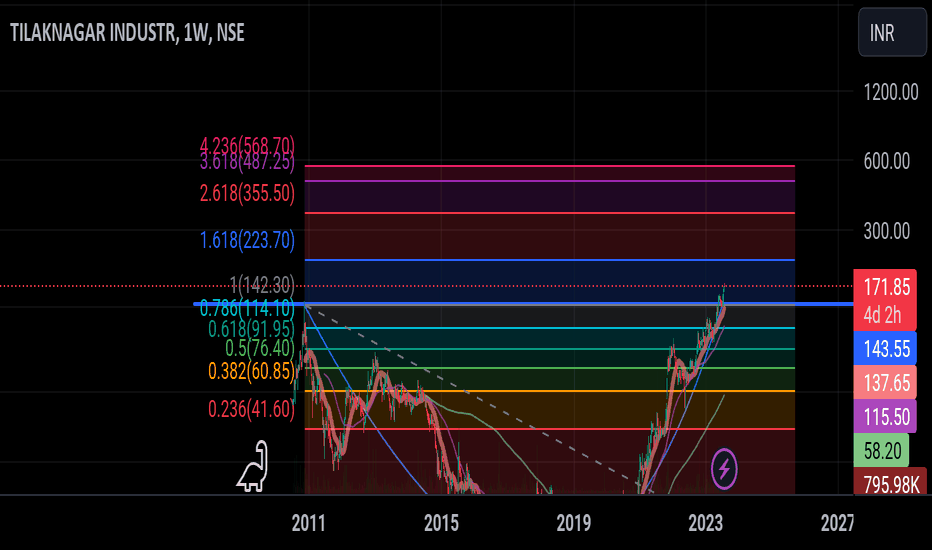
Task: Click the 3.618(487.25) Fibonacci label
Action: [247, 161]
